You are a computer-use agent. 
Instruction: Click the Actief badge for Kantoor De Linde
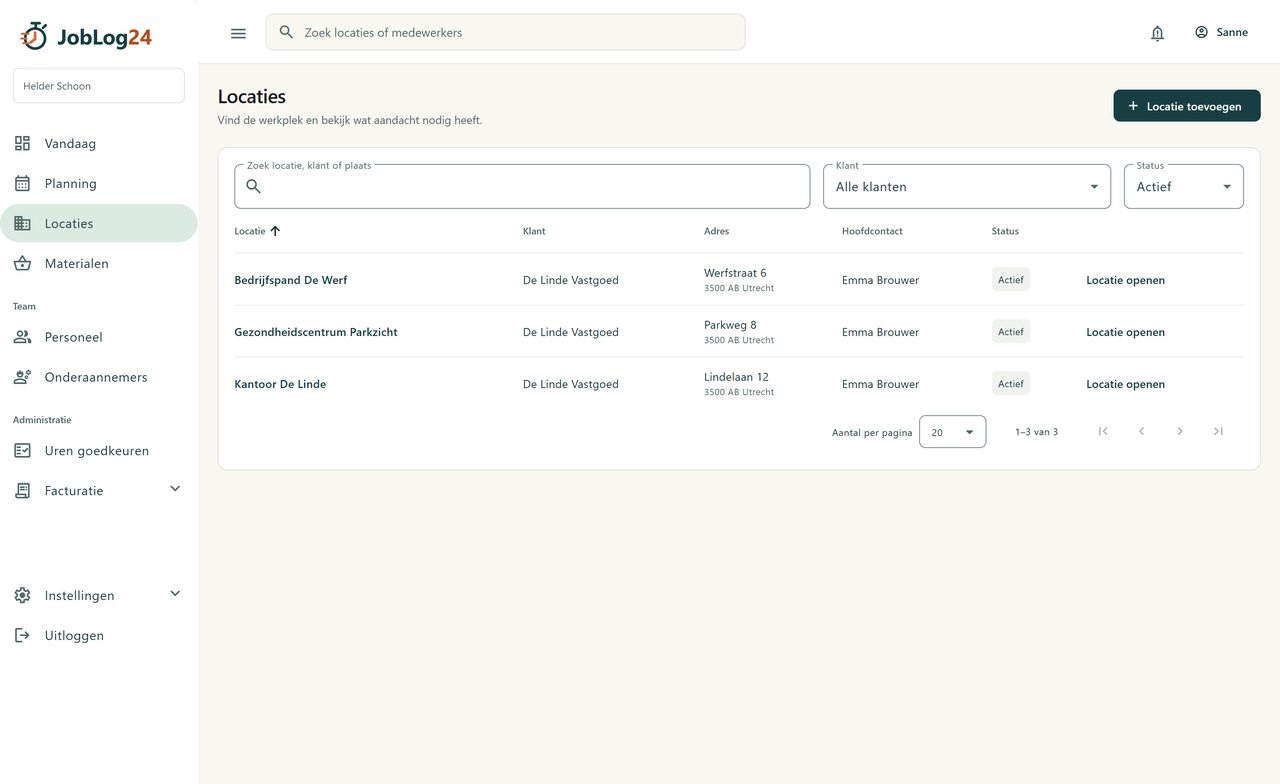point(1011,384)
